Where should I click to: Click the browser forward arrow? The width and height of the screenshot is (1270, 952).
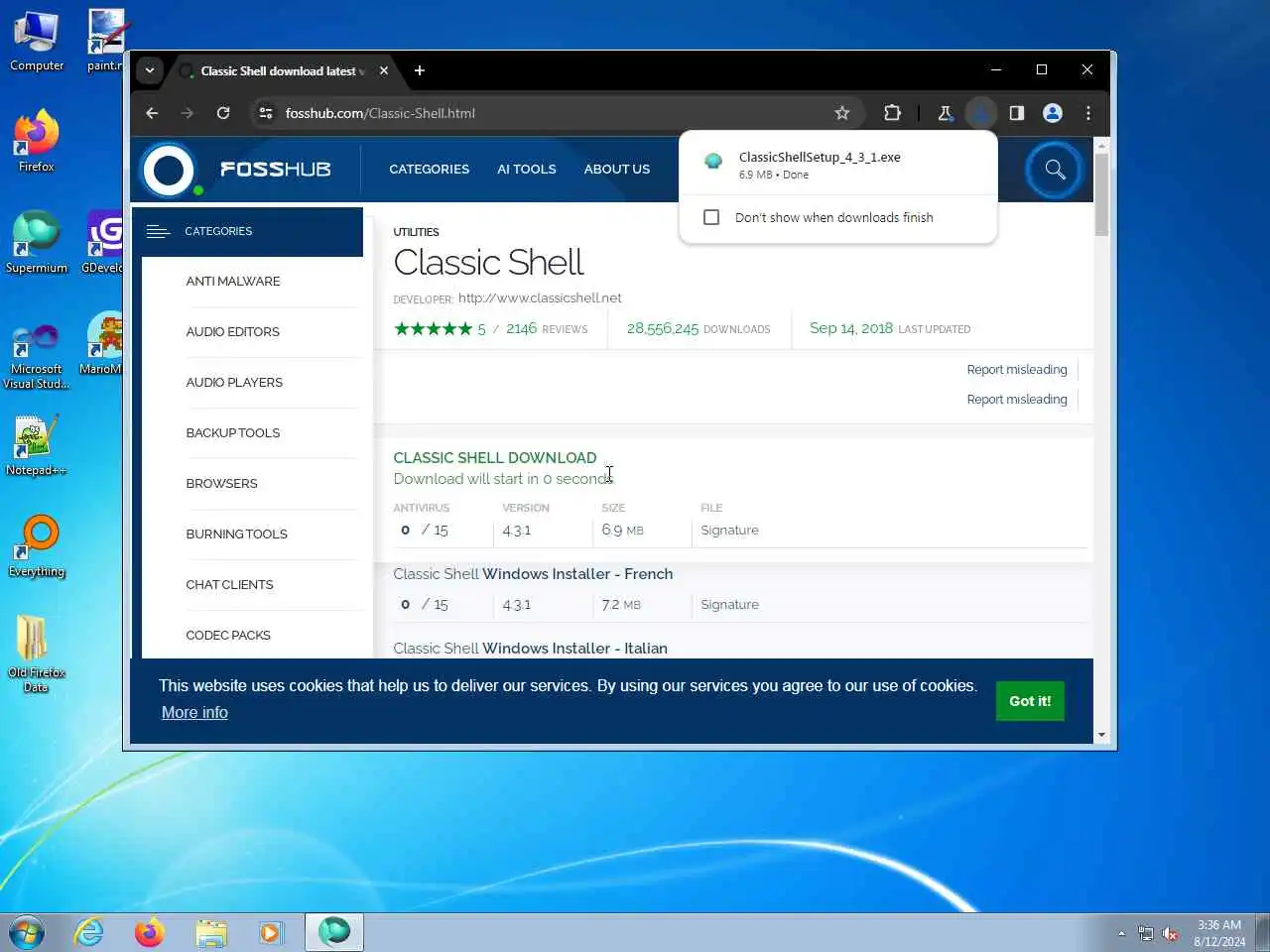188,113
